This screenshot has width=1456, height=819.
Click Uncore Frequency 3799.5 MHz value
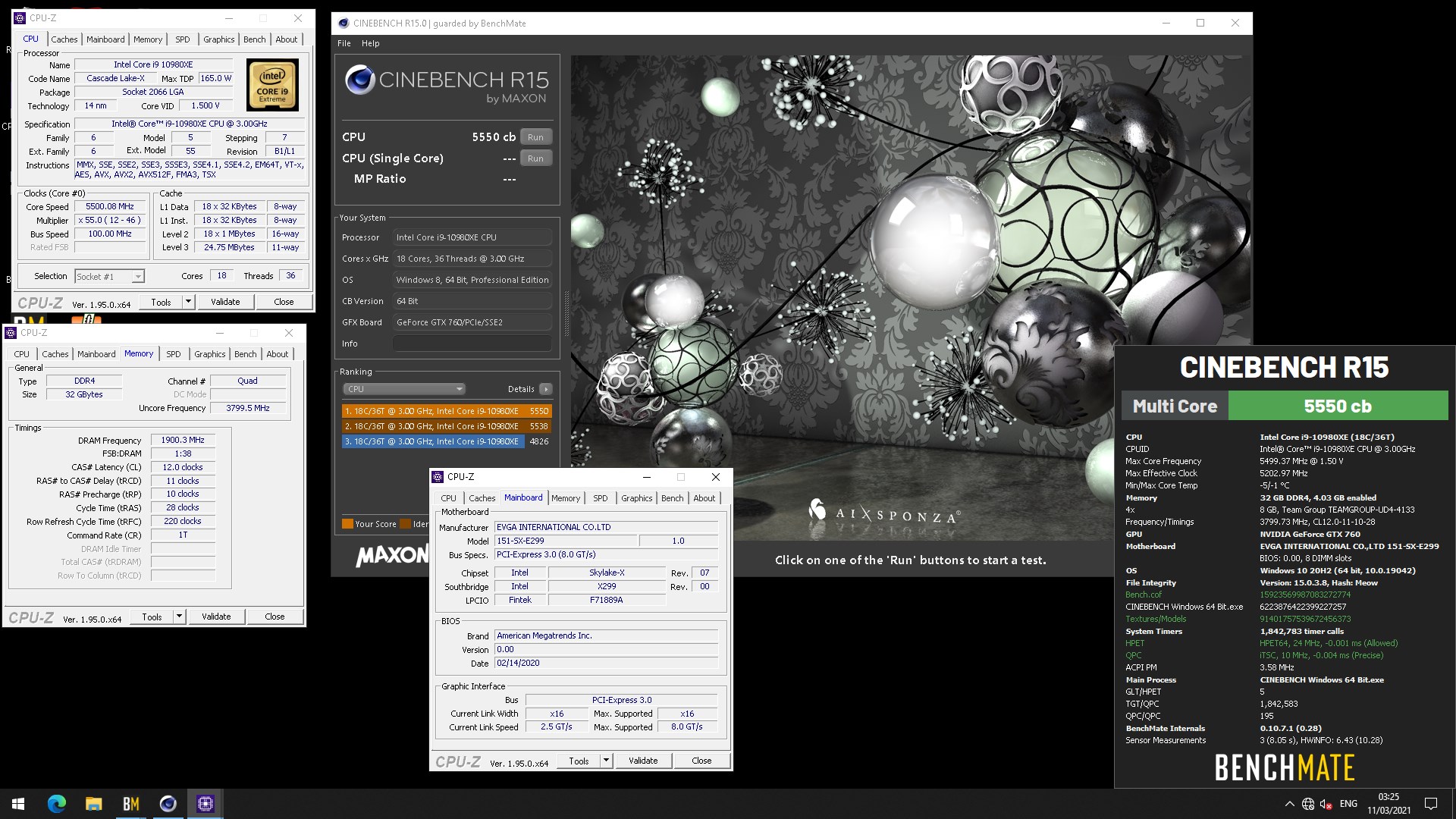point(248,408)
